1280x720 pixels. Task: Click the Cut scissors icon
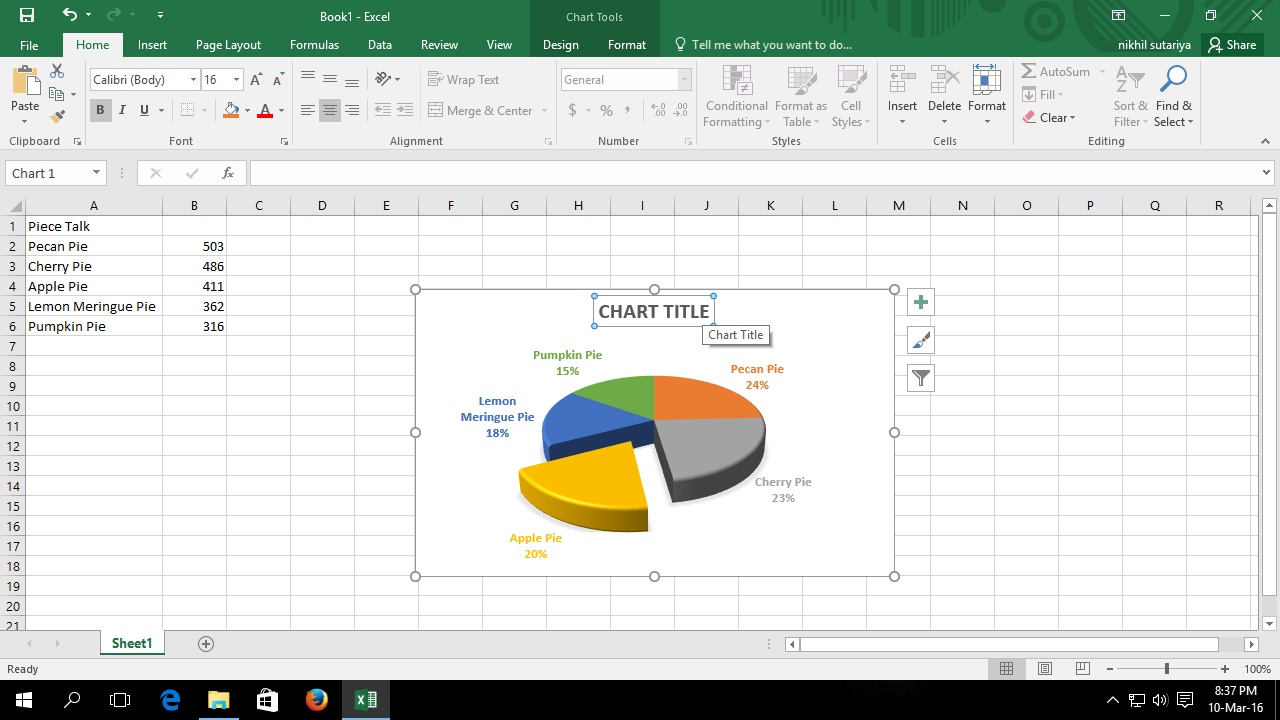click(57, 71)
